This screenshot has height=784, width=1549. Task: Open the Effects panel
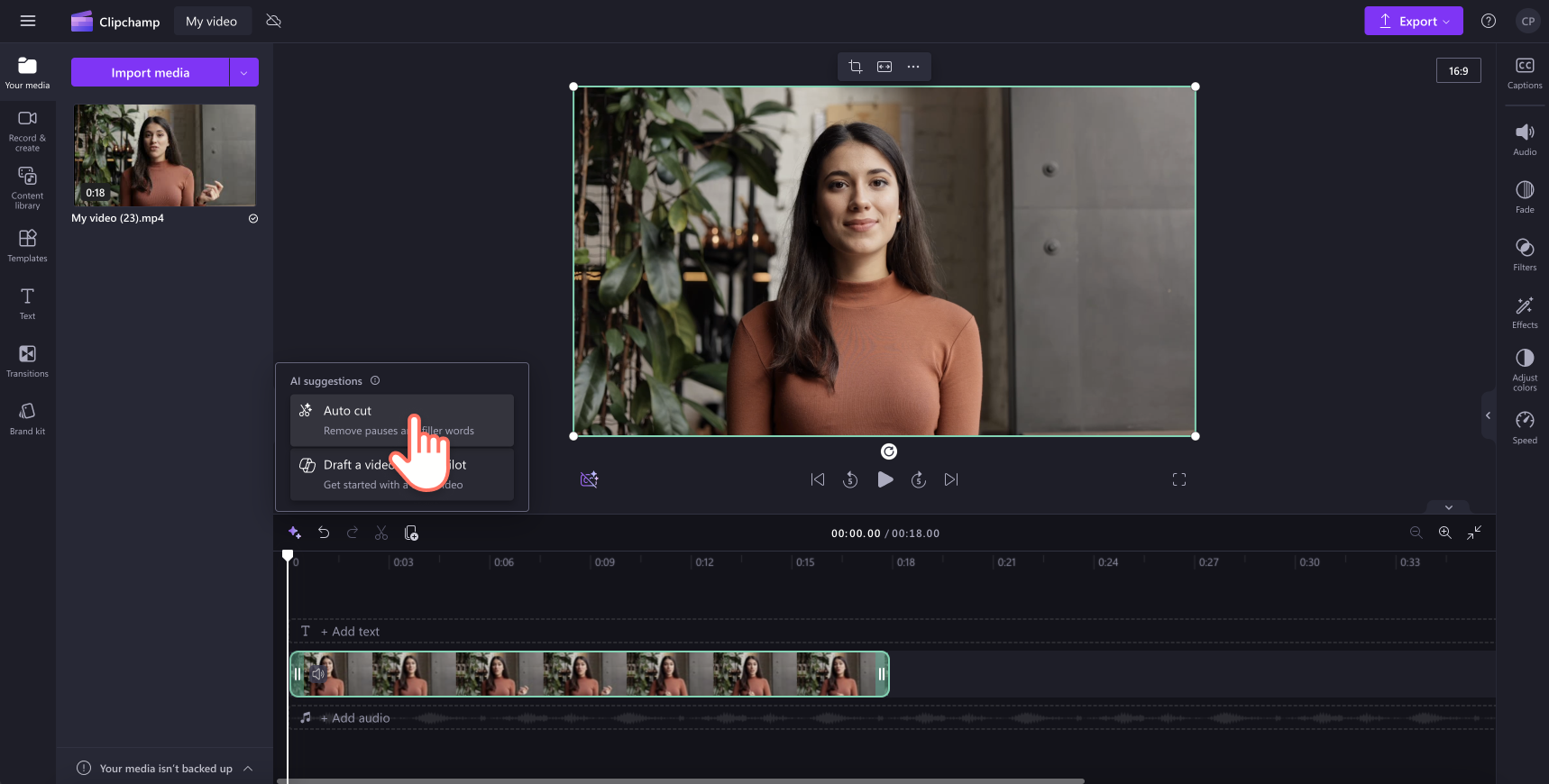[x=1525, y=313]
